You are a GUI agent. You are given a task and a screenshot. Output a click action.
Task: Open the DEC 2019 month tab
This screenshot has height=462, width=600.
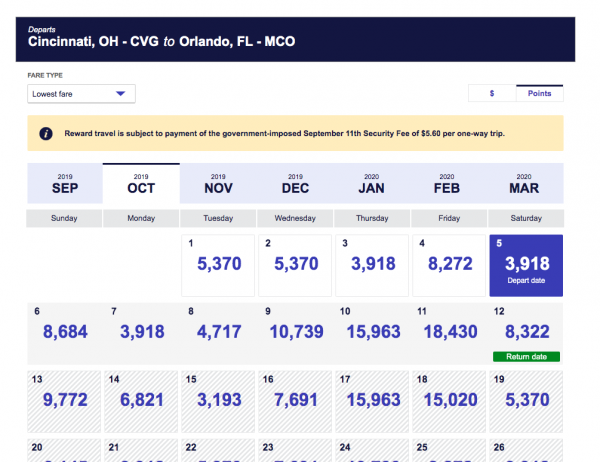point(295,183)
